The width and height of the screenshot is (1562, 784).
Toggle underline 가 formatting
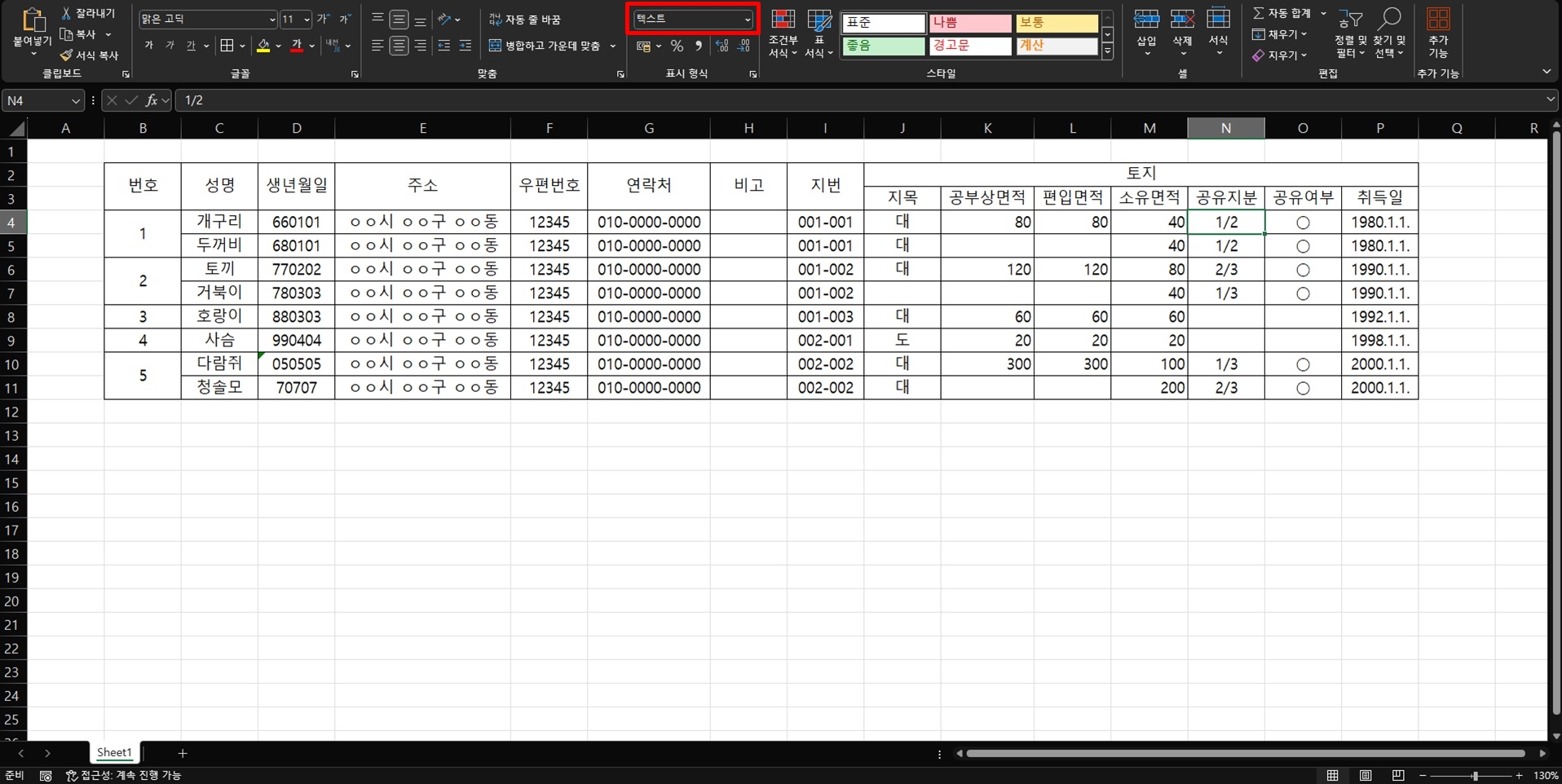point(191,46)
